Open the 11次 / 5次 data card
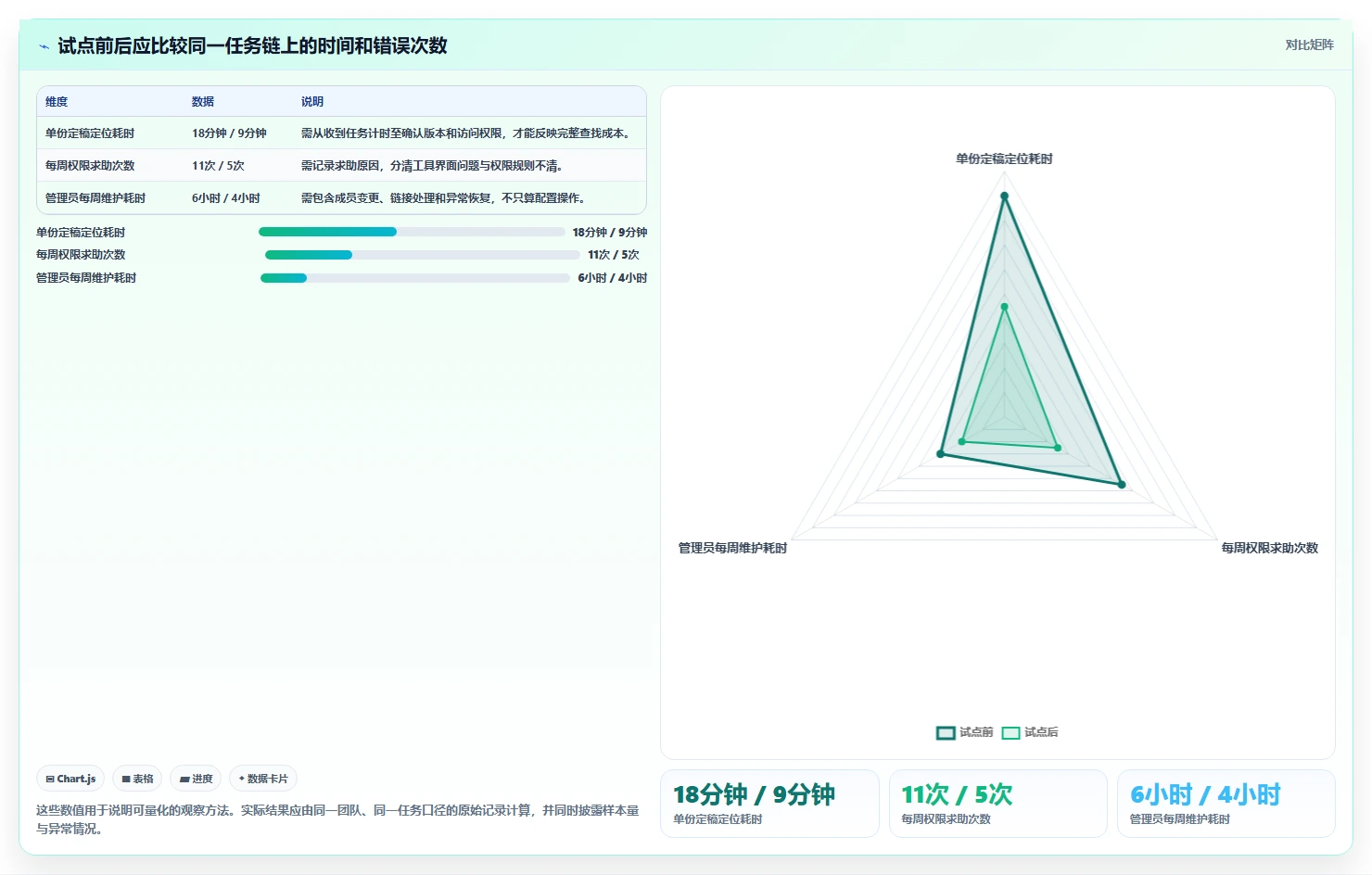Viewport: 1372px width, 875px height. tap(998, 804)
